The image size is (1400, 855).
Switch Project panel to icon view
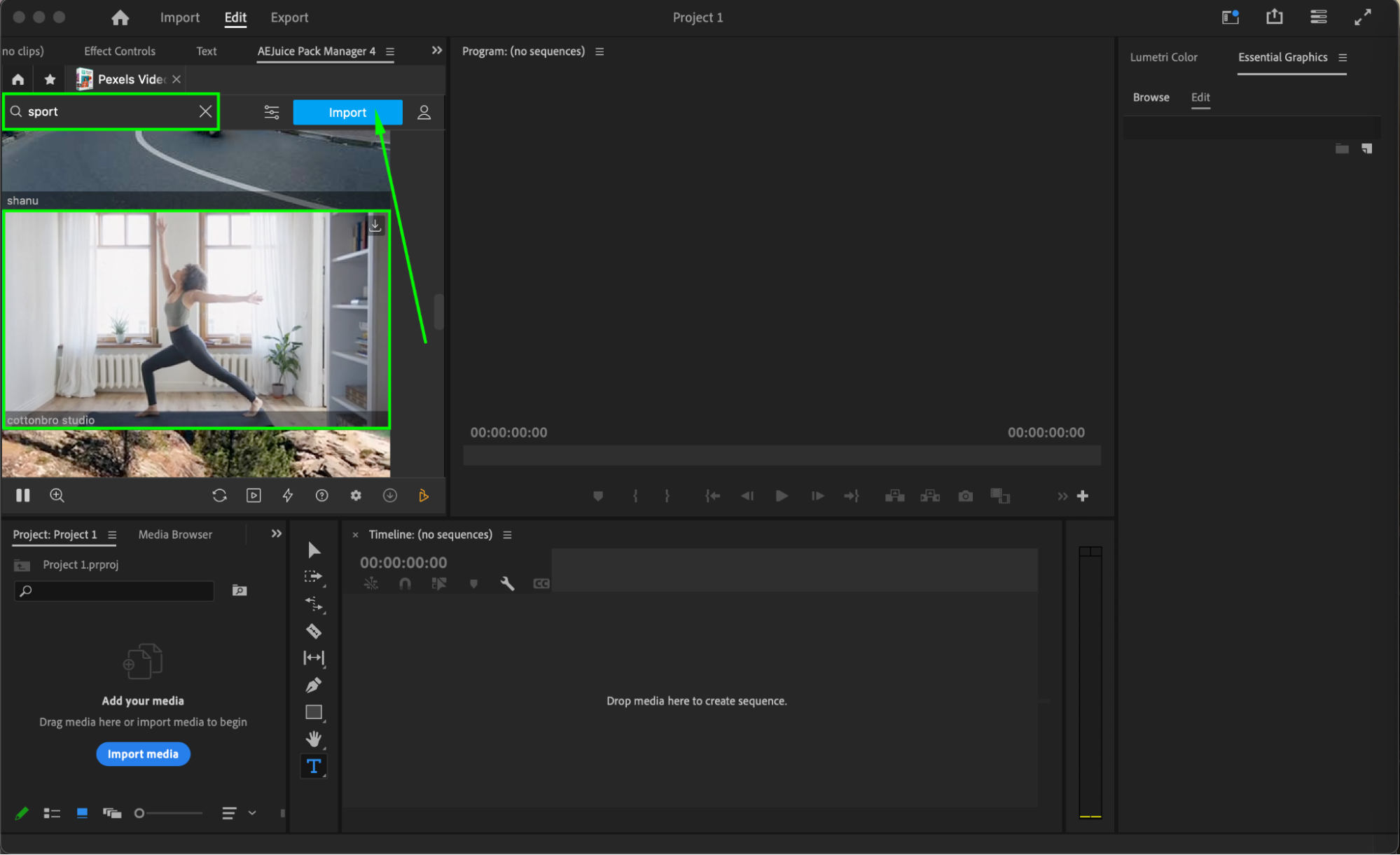pos(82,813)
